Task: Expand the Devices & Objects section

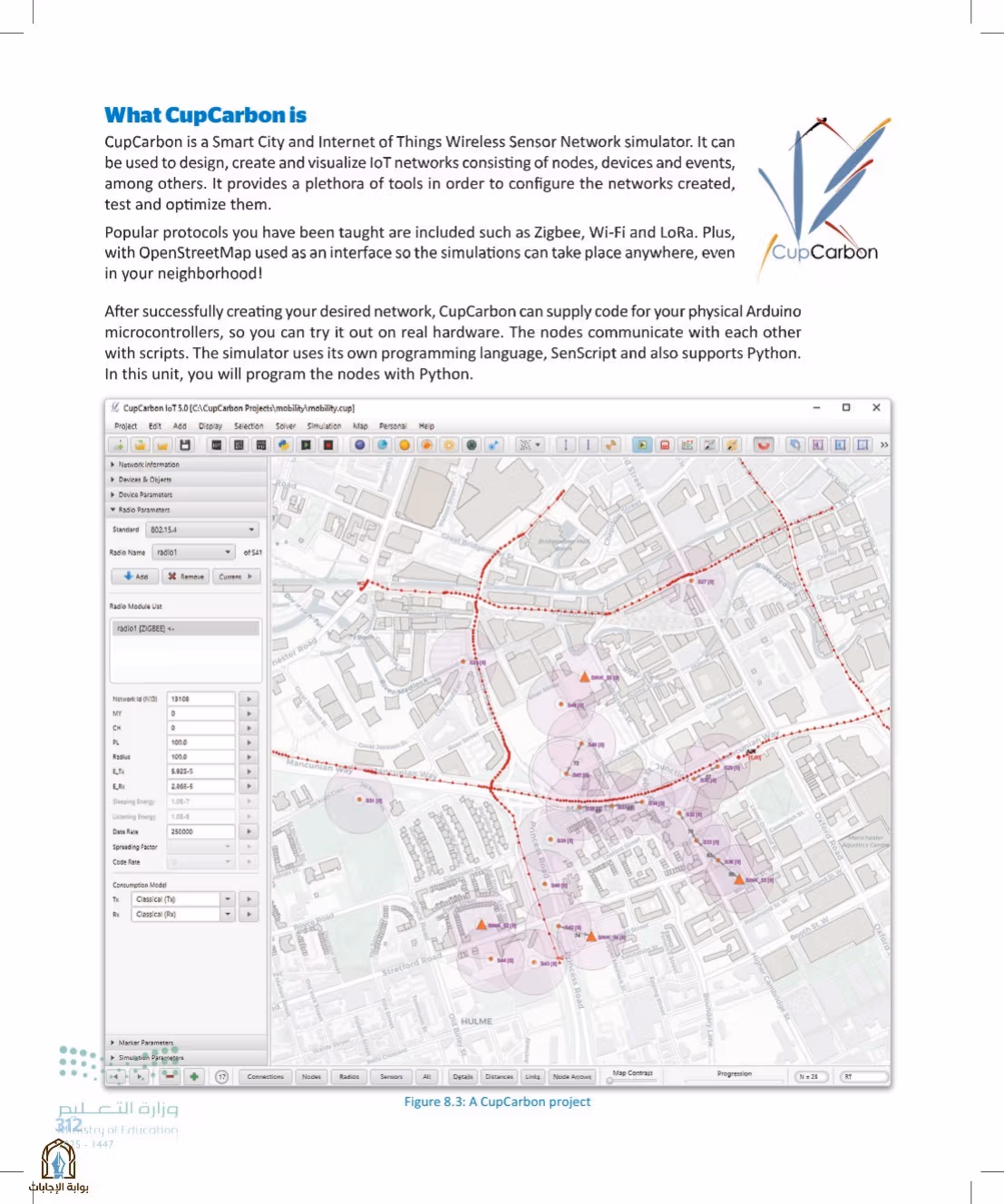Action: [x=186, y=480]
